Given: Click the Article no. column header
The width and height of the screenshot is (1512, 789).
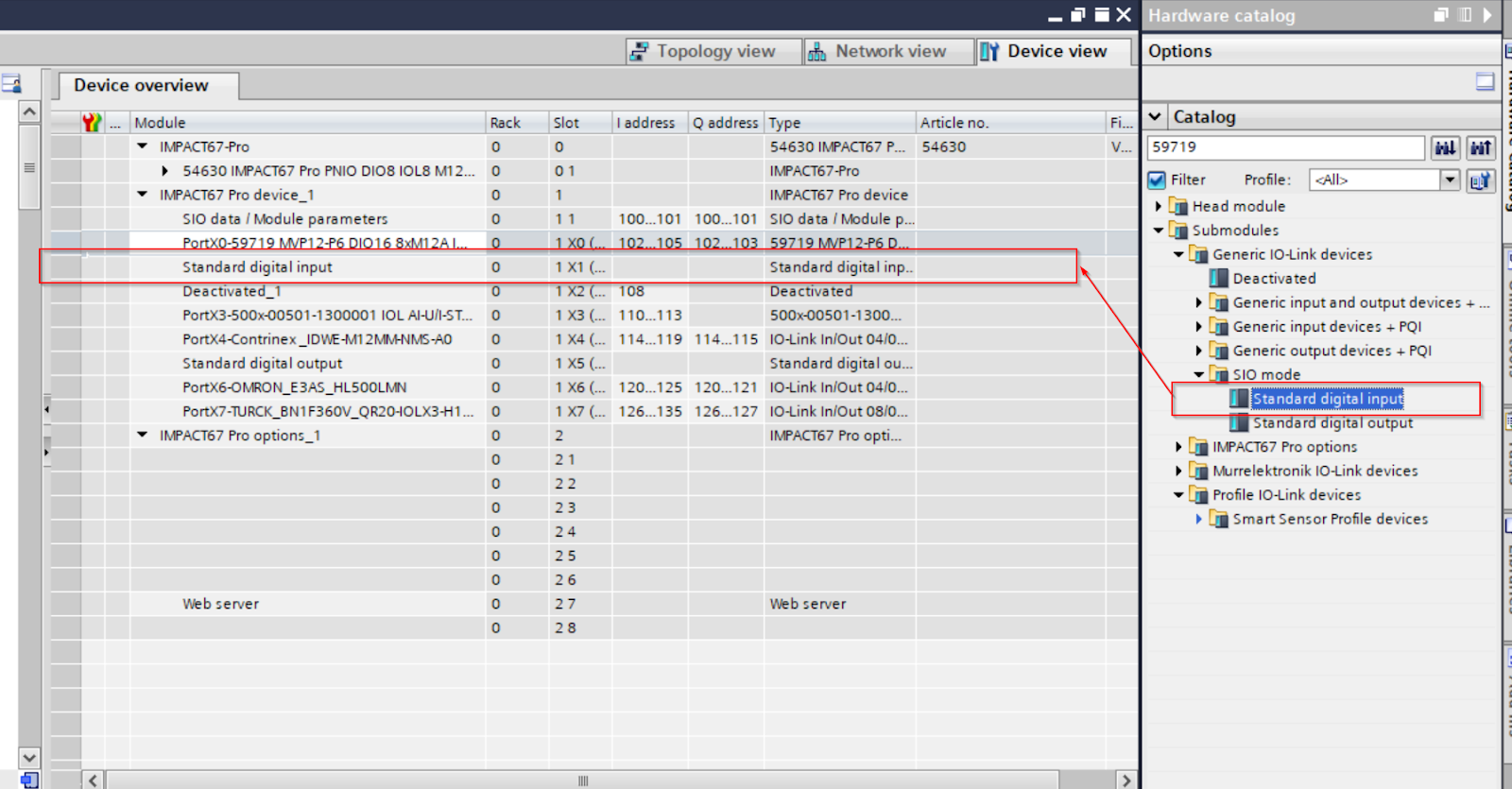Looking at the screenshot, I should (x=1010, y=123).
